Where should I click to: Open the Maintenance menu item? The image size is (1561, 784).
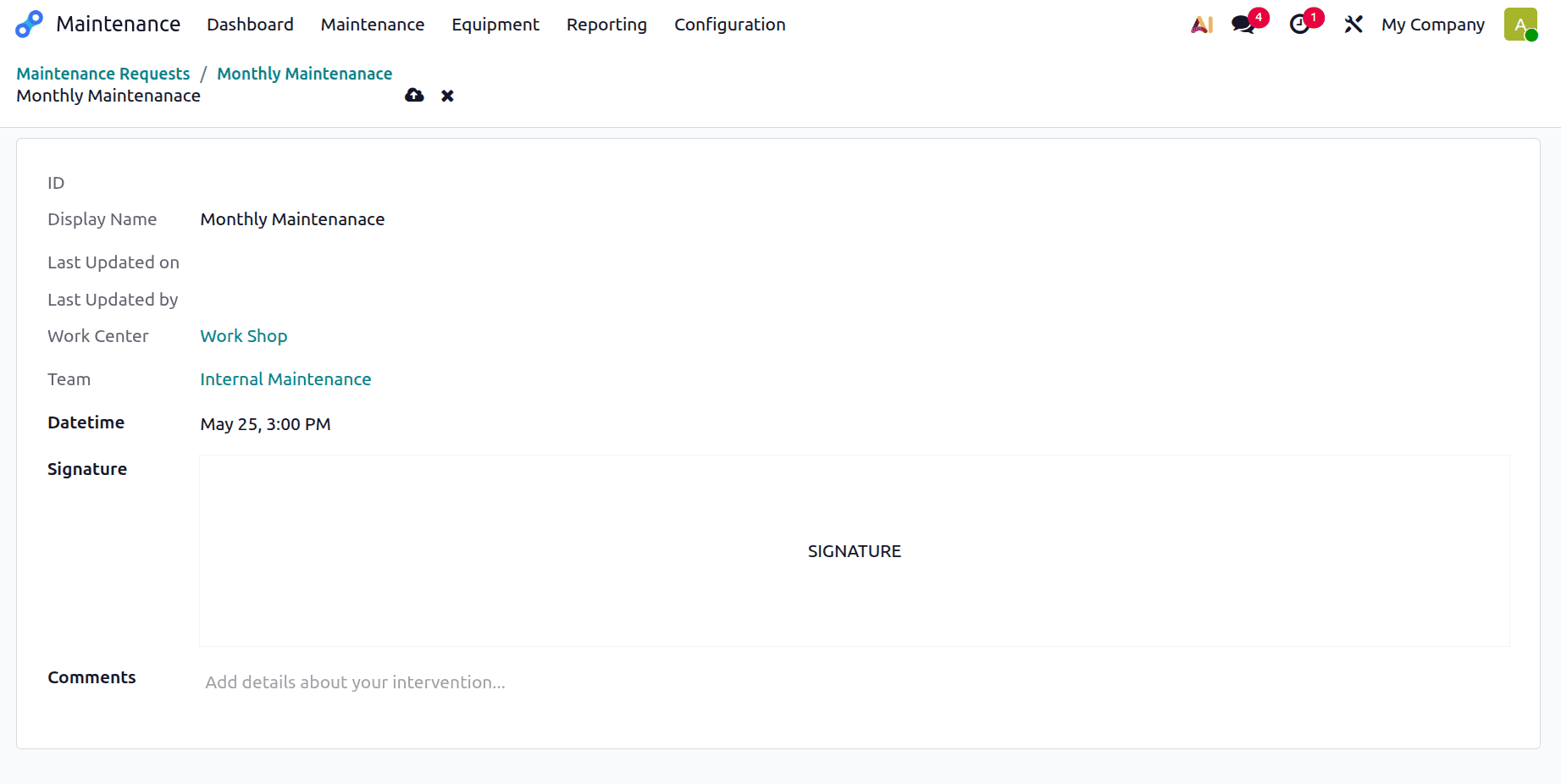click(x=373, y=25)
